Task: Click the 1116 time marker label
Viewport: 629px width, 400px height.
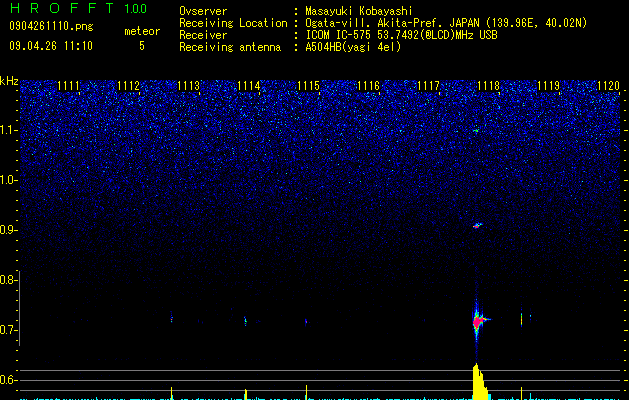Action: [x=369, y=86]
